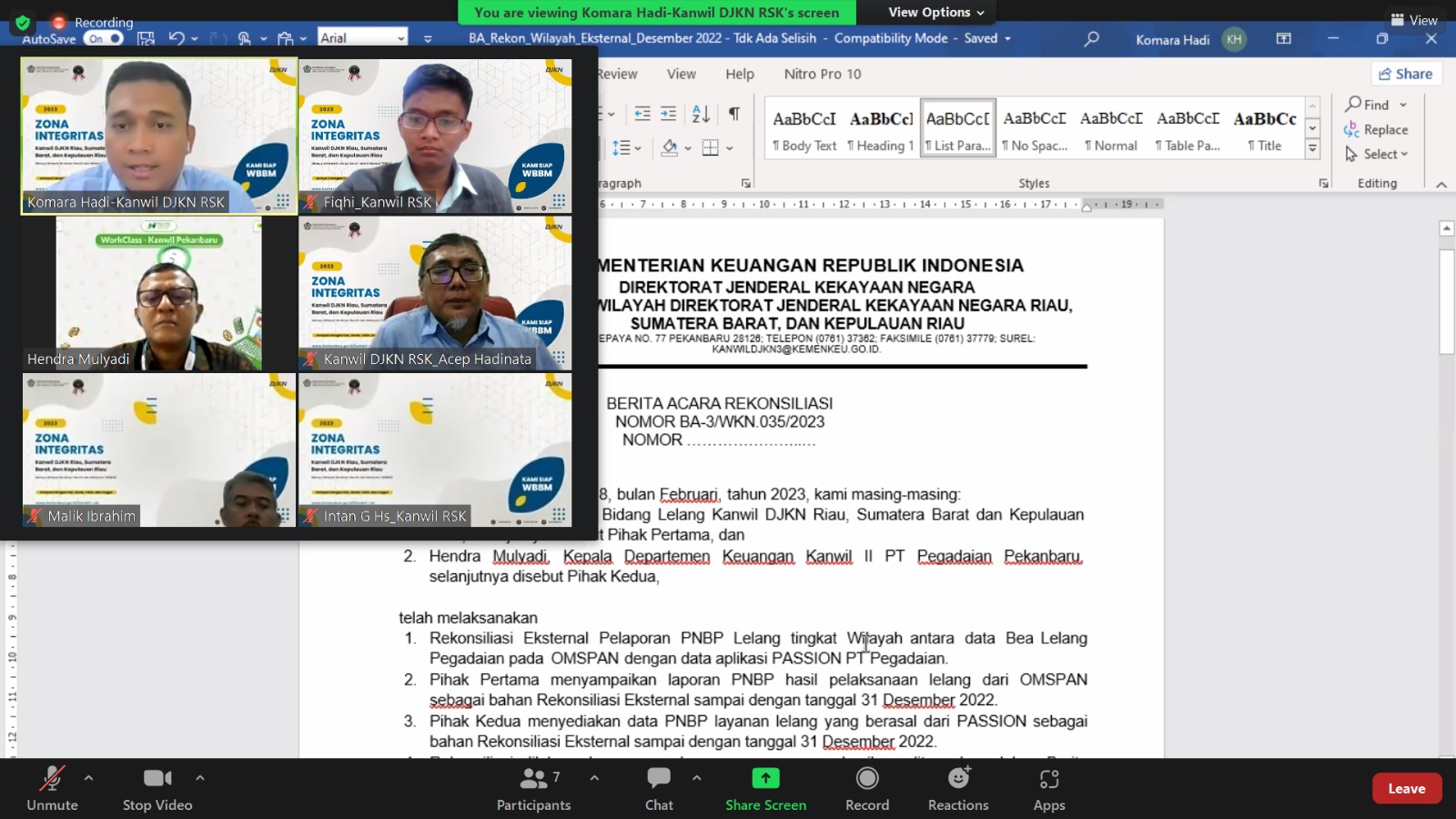Open the Arial font name dropdown
This screenshot has height=819, width=1456.
[400, 38]
